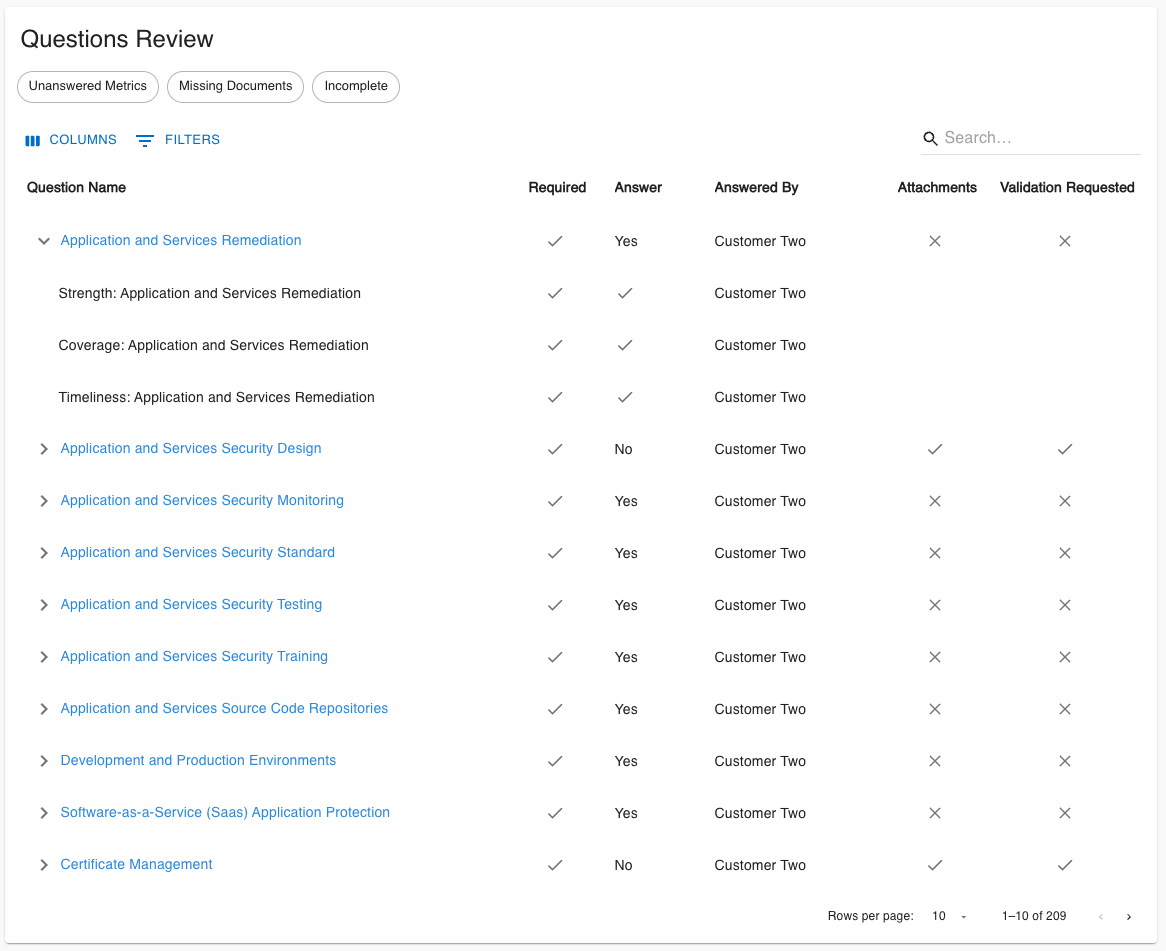Click the search magnifier icon
The height and width of the screenshot is (951, 1166).
[931, 138]
